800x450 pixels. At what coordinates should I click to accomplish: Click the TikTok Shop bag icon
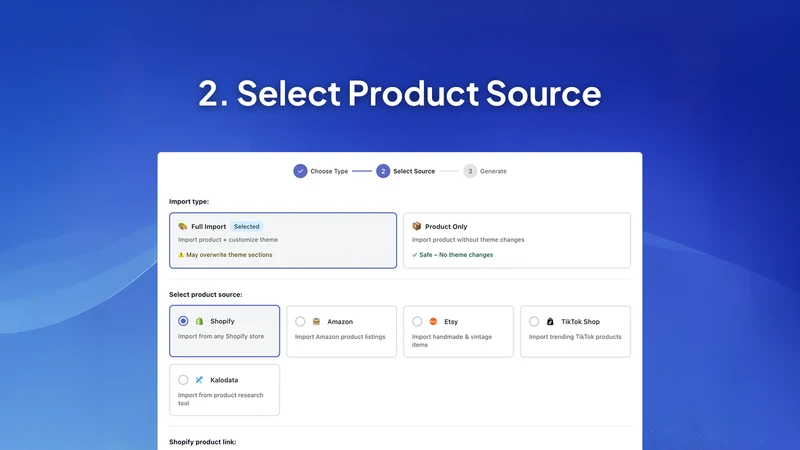(x=550, y=321)
